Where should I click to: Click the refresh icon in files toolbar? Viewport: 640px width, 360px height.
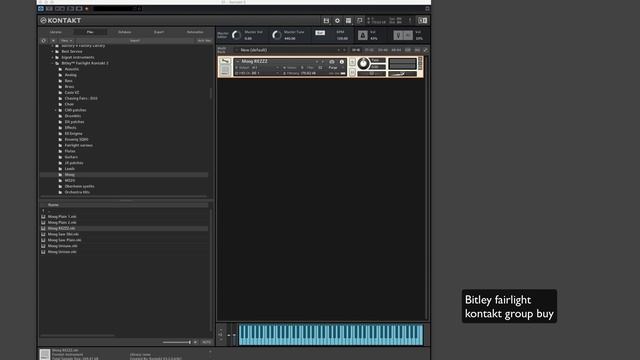tap(44, 40)
